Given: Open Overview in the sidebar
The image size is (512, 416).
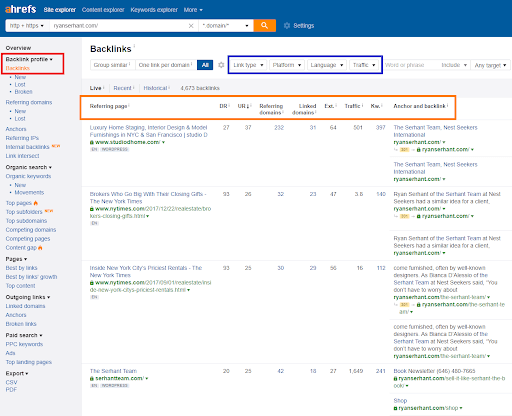Looking at the screenshot, I should pyautogui.click(x=18, y=48).
